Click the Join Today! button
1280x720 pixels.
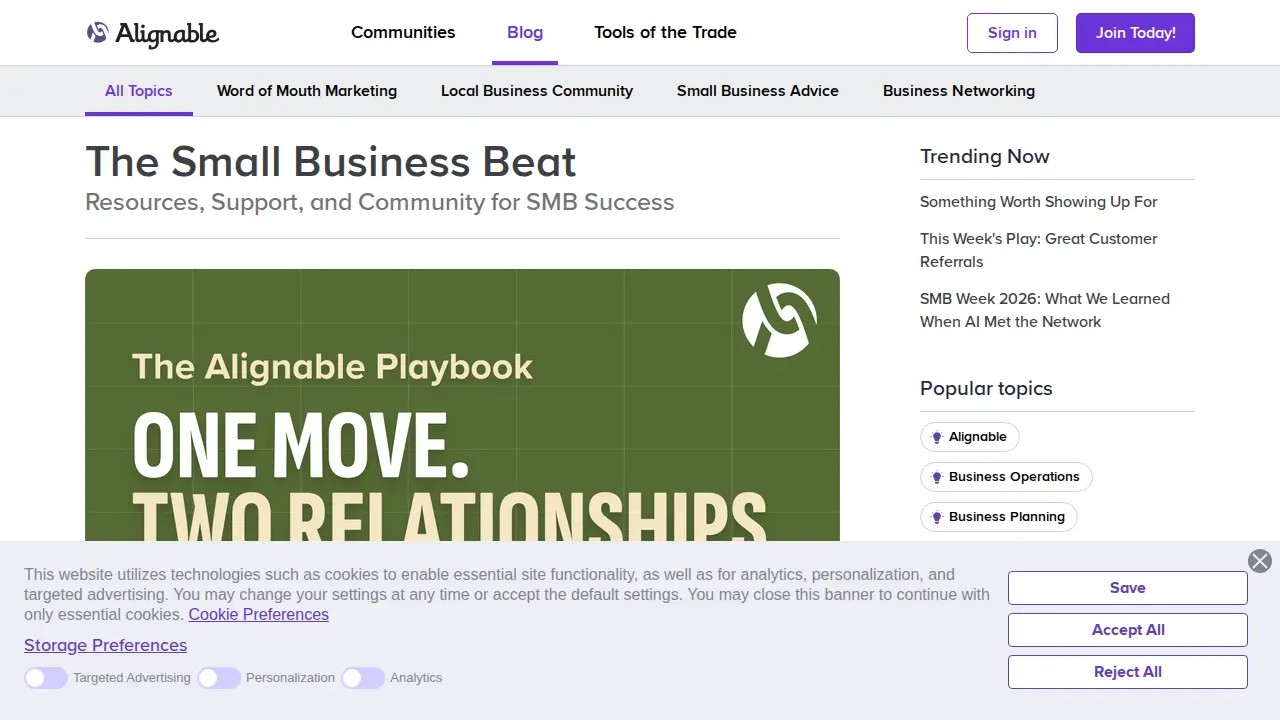click(x=1135, y=33)
